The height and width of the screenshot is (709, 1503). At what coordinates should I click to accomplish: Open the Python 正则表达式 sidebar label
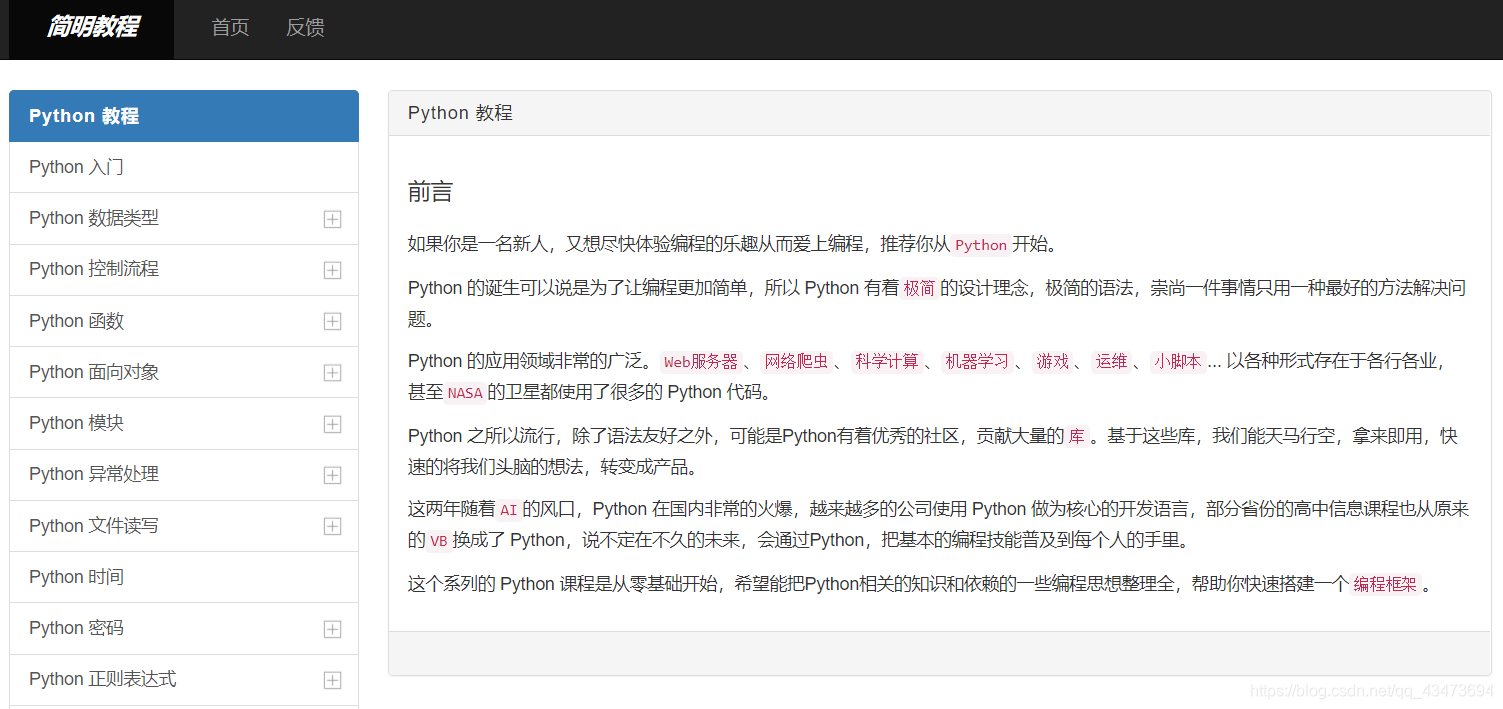point(103,679)
